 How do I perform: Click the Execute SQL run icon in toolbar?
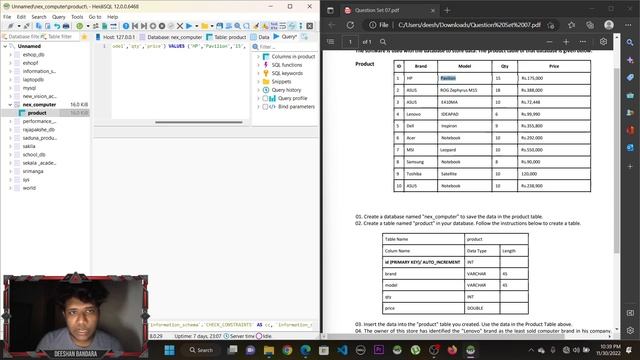point(189,26)
